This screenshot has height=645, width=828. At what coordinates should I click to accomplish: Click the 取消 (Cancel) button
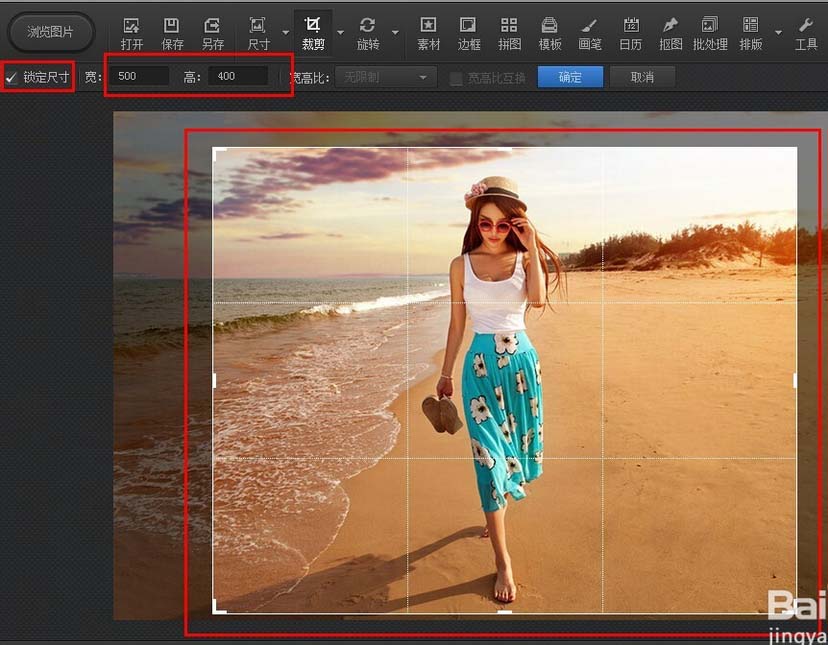[x=642, y=77]
